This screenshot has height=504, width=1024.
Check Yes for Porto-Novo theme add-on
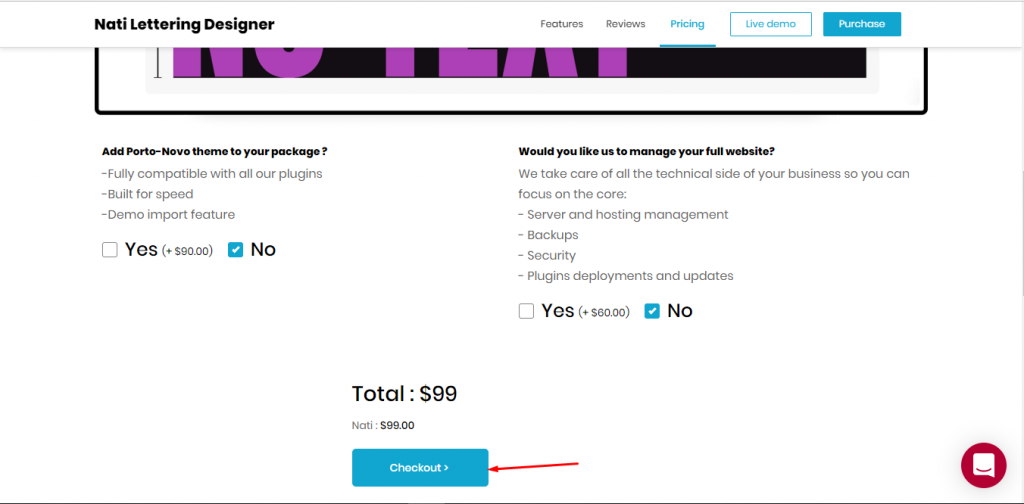(x=110, y=250)
